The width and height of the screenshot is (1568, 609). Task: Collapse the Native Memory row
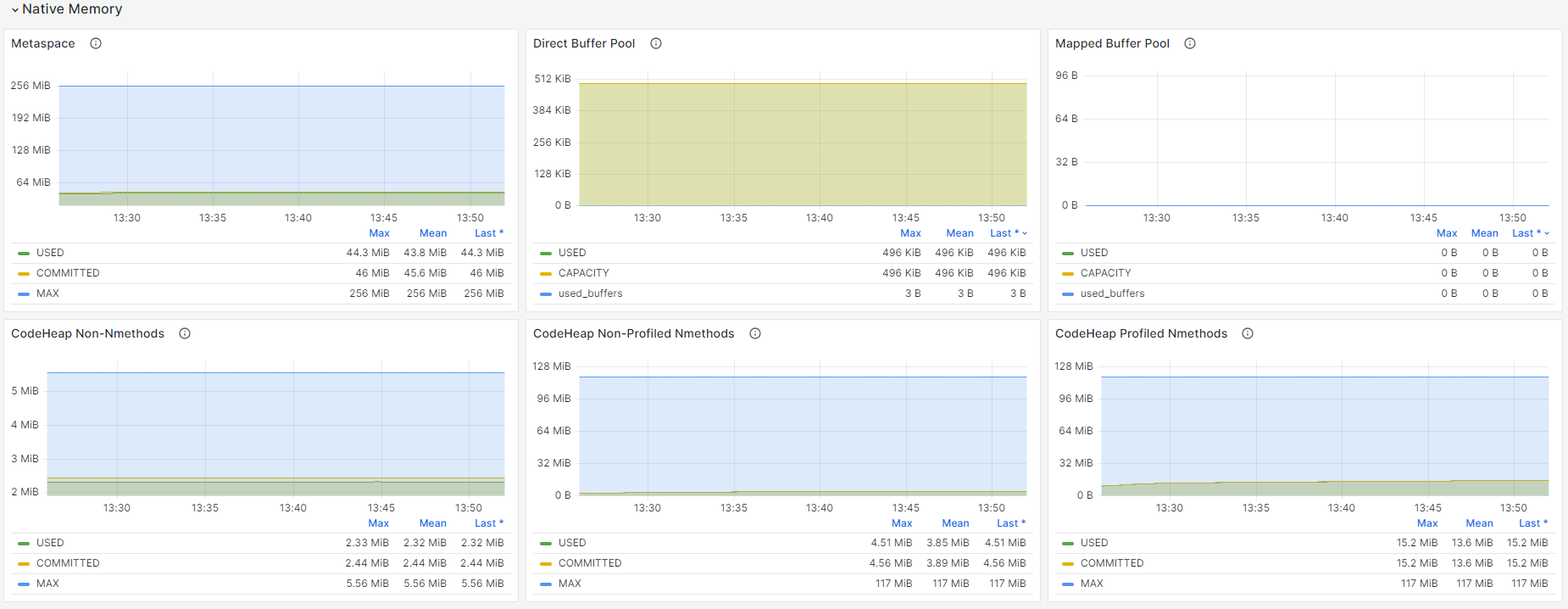[x=15, y=9]
